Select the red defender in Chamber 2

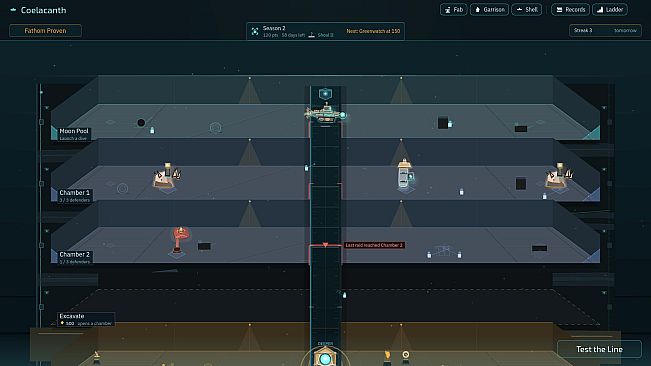(180, 241)
